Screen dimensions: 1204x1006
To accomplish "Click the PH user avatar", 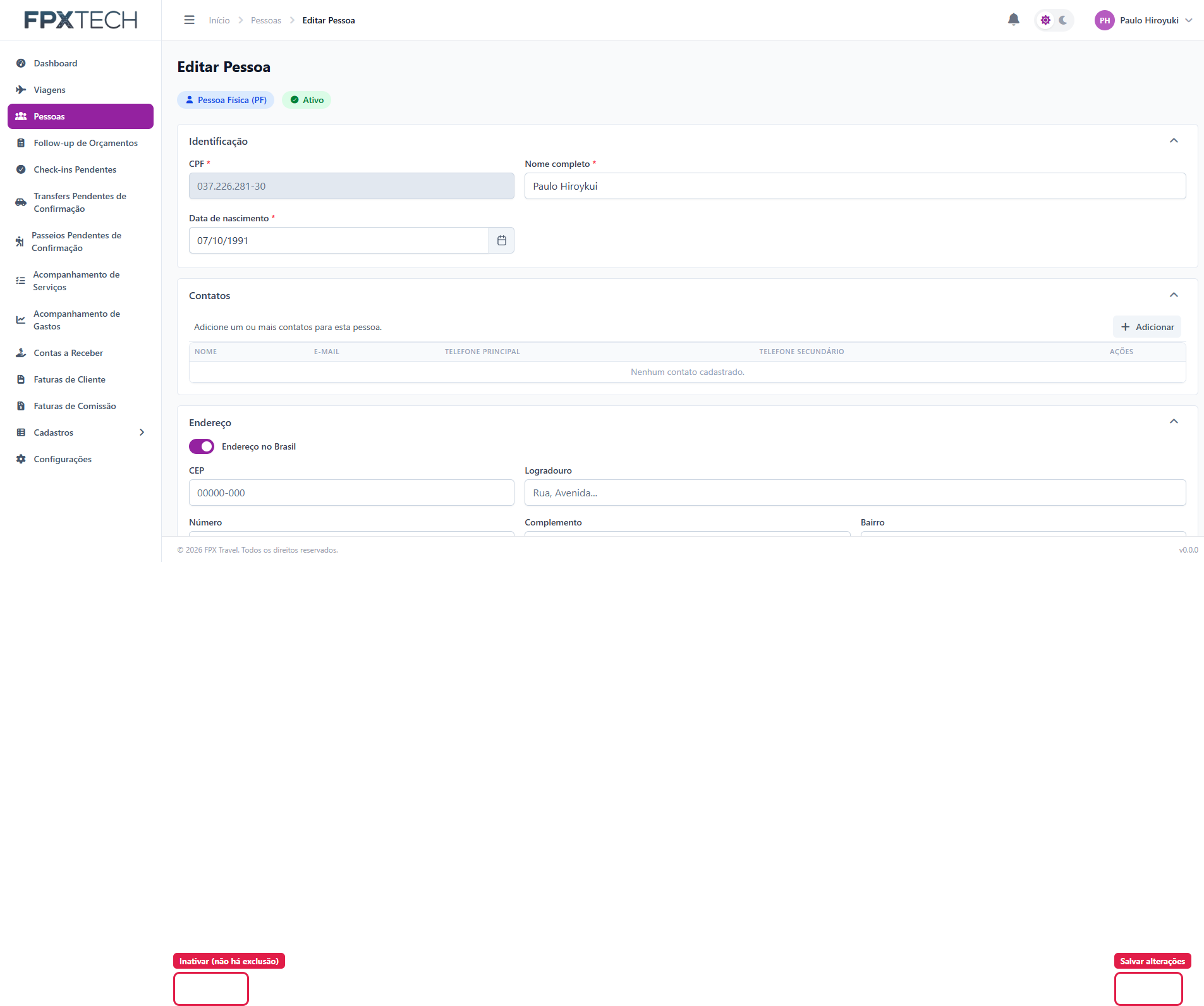I will (1104, 20).
